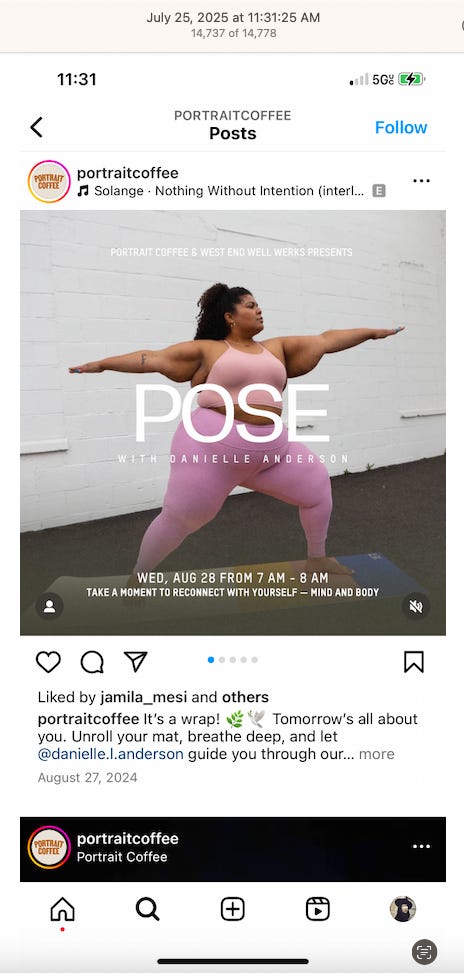Open @danielle.l.anderson profile link
The width and height of the screenshot is (464, 973).
pos(110,754)
